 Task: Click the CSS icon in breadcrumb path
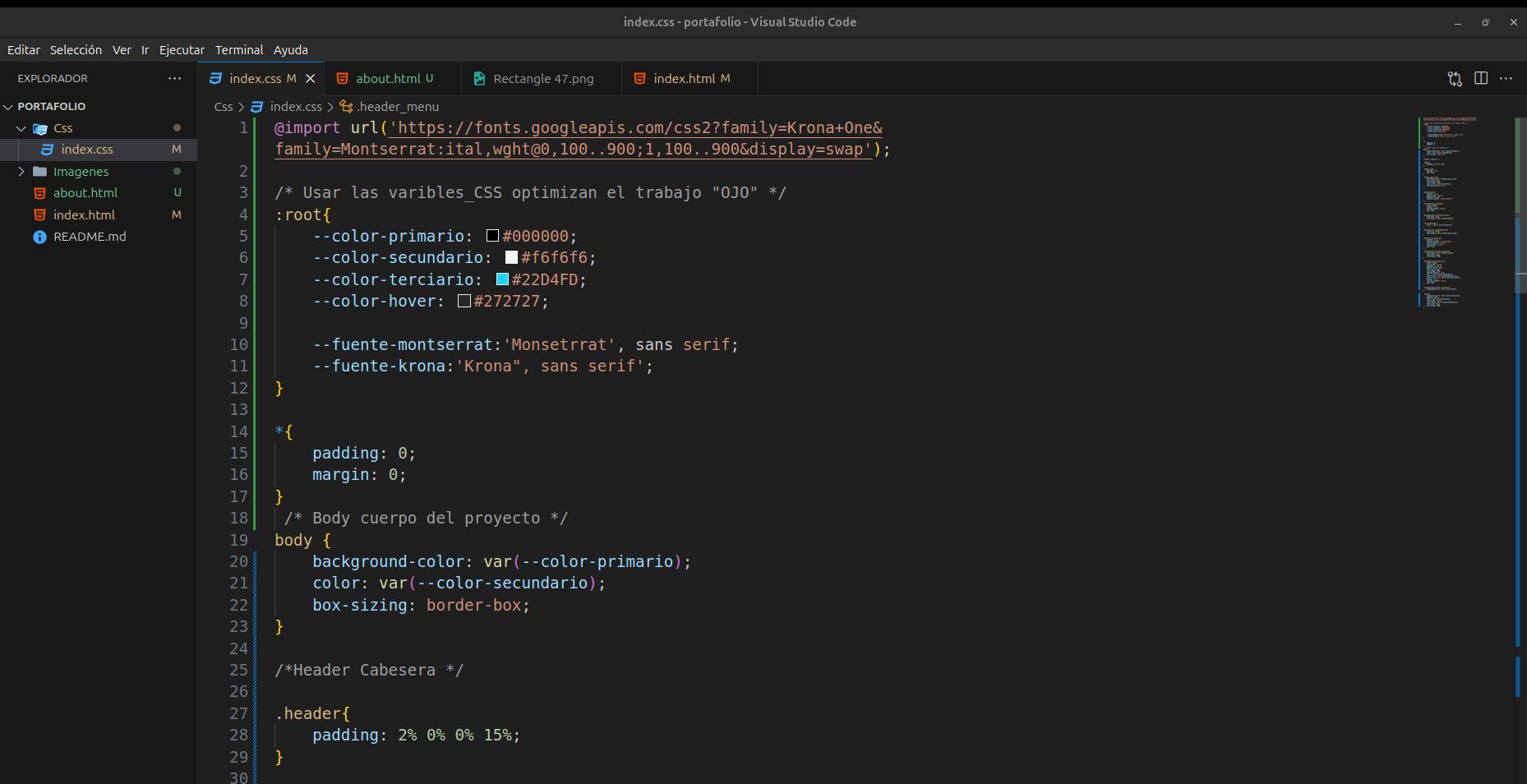coord(256,106)
